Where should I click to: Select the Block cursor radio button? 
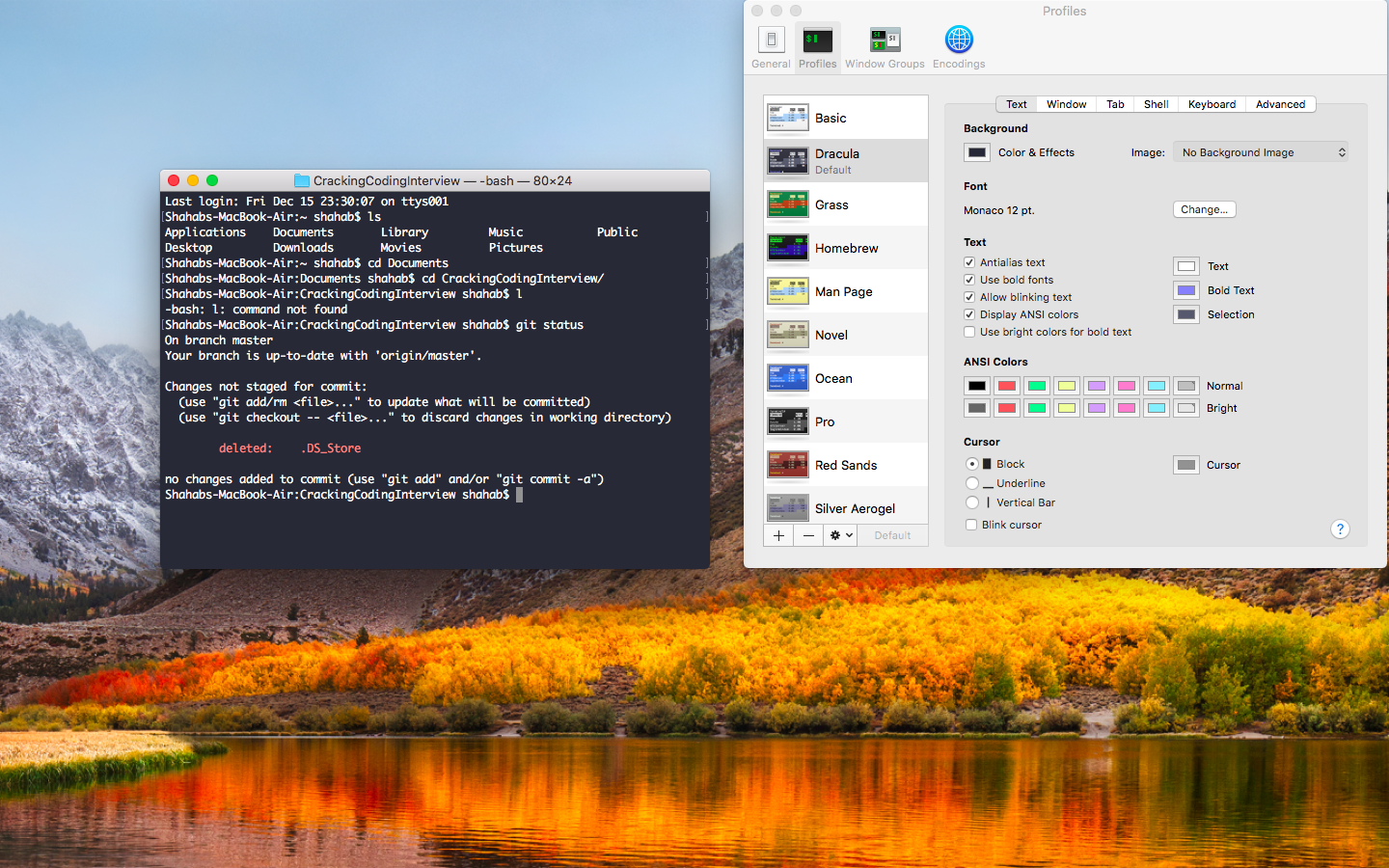coord(972,464)
